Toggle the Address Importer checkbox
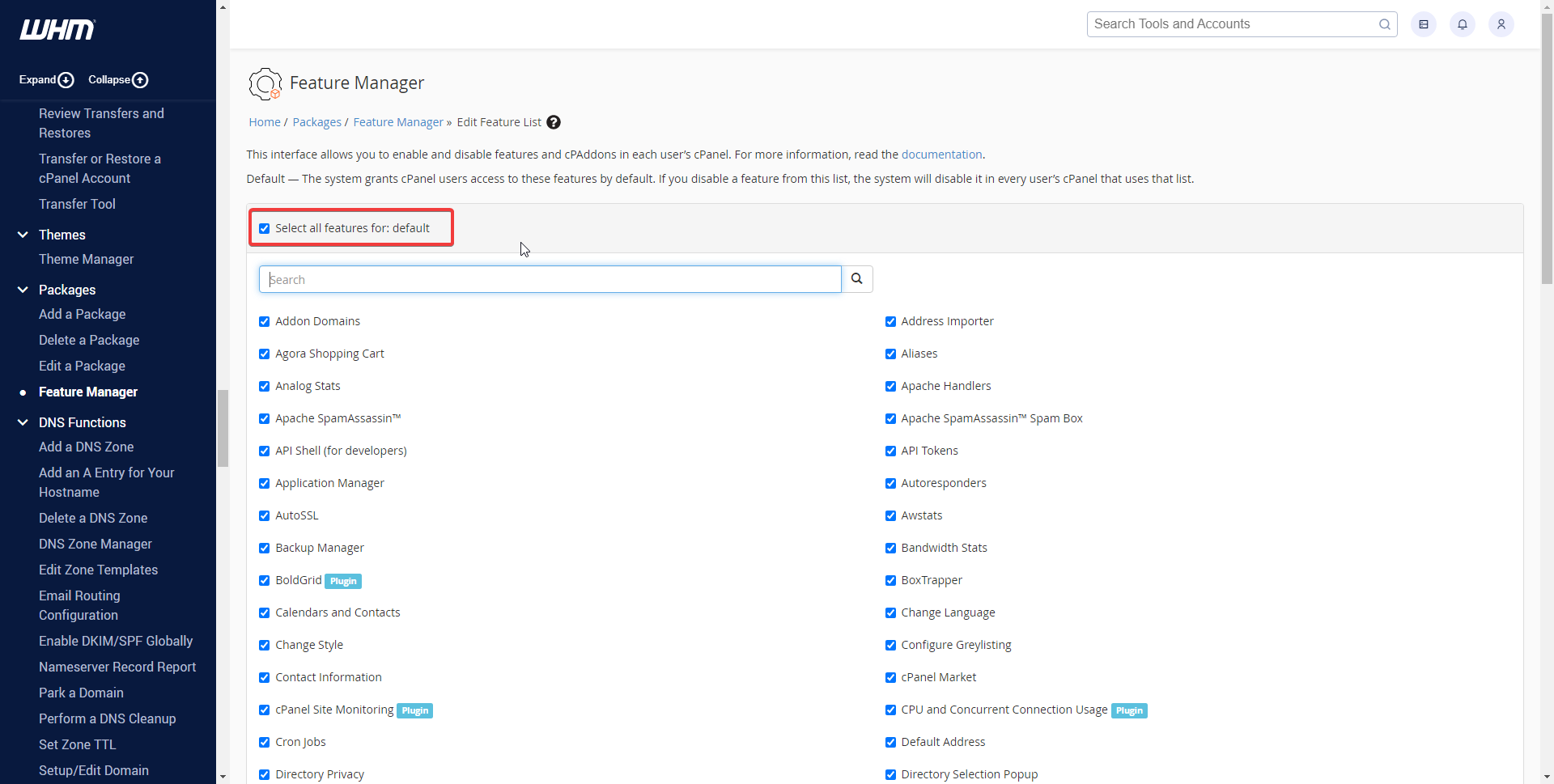Screen dimensions: 1554x784 coord(890,321)
